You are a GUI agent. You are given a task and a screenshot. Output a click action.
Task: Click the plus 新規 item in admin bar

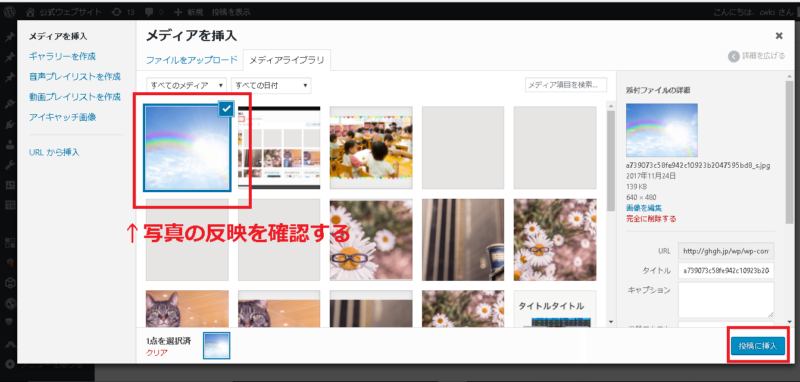tap(190, 11)
